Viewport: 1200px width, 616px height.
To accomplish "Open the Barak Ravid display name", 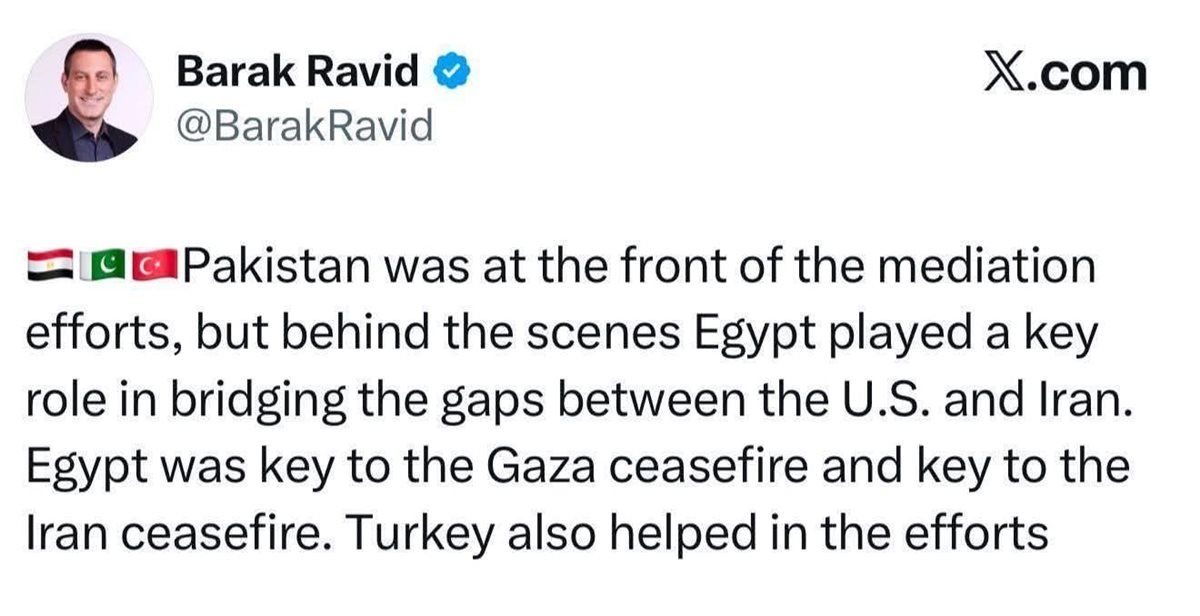I will point(298,72).
